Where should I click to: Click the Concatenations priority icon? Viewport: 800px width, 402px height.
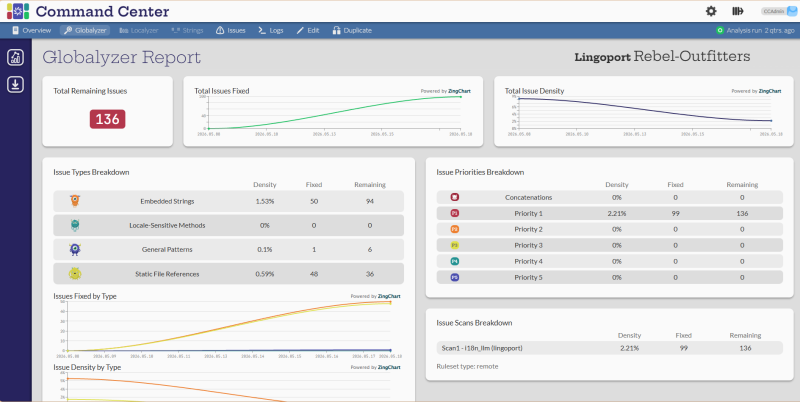point(455,197)
